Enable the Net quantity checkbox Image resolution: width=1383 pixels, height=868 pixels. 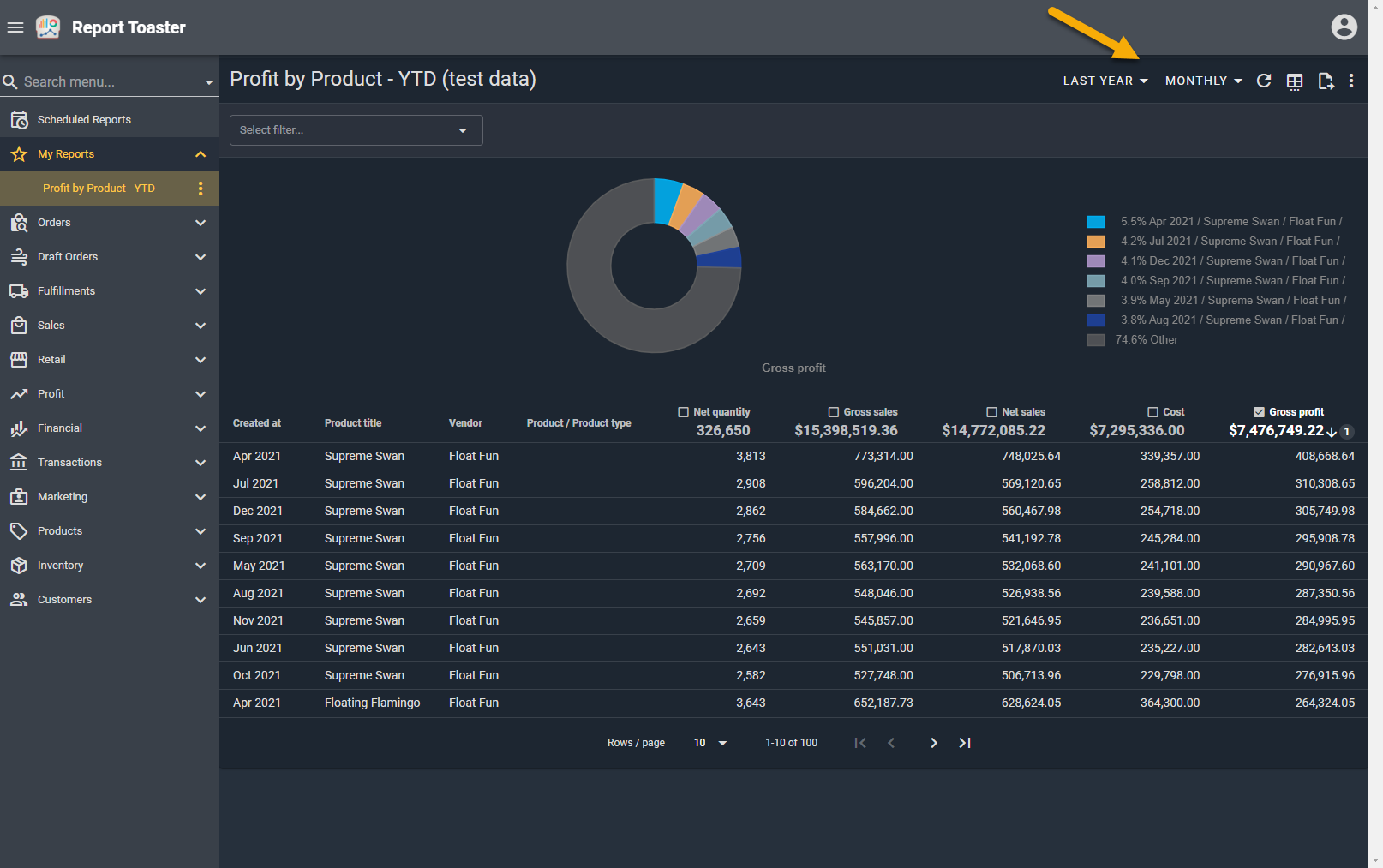[683, 412]
